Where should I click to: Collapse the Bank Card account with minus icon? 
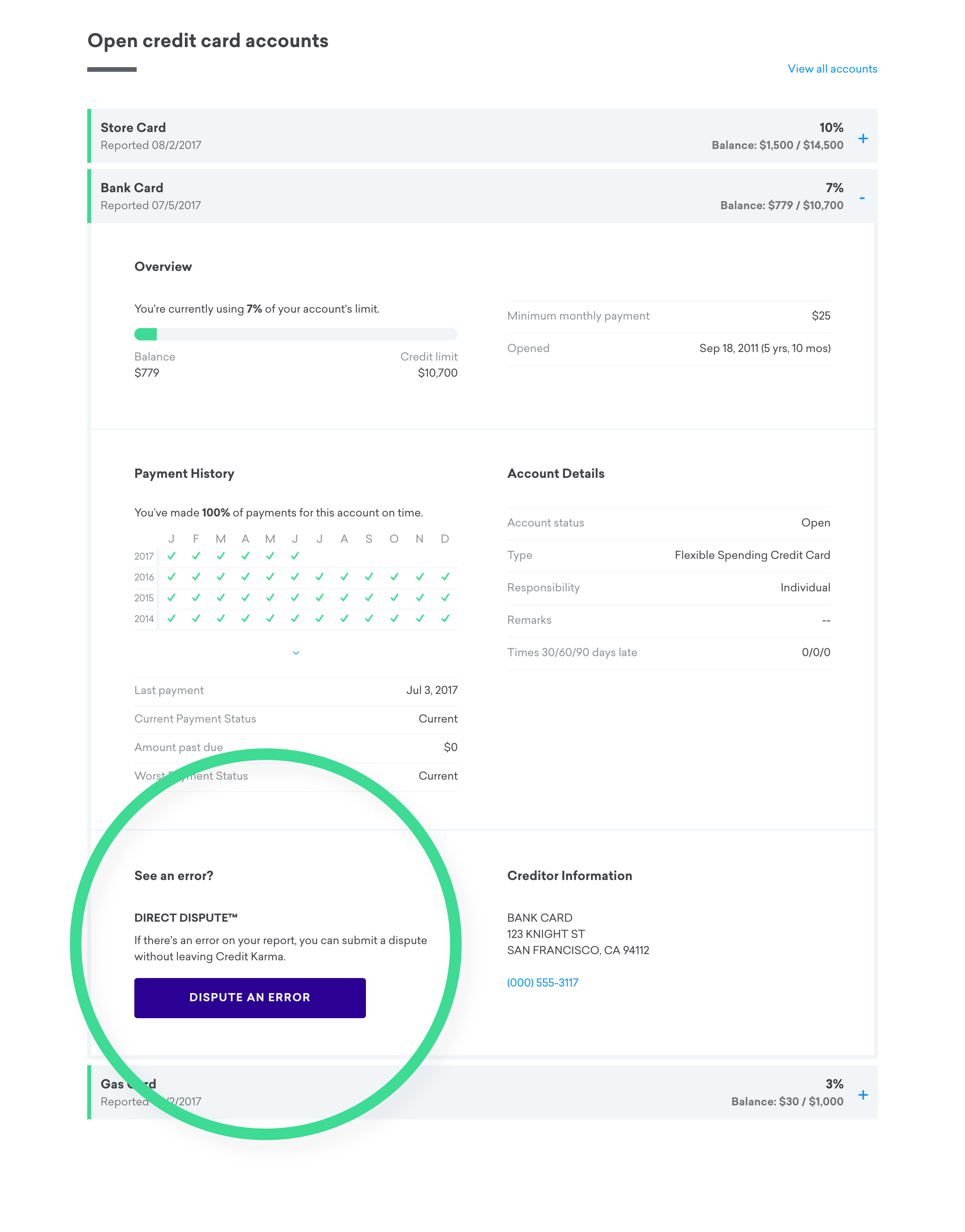click(862, 198)
